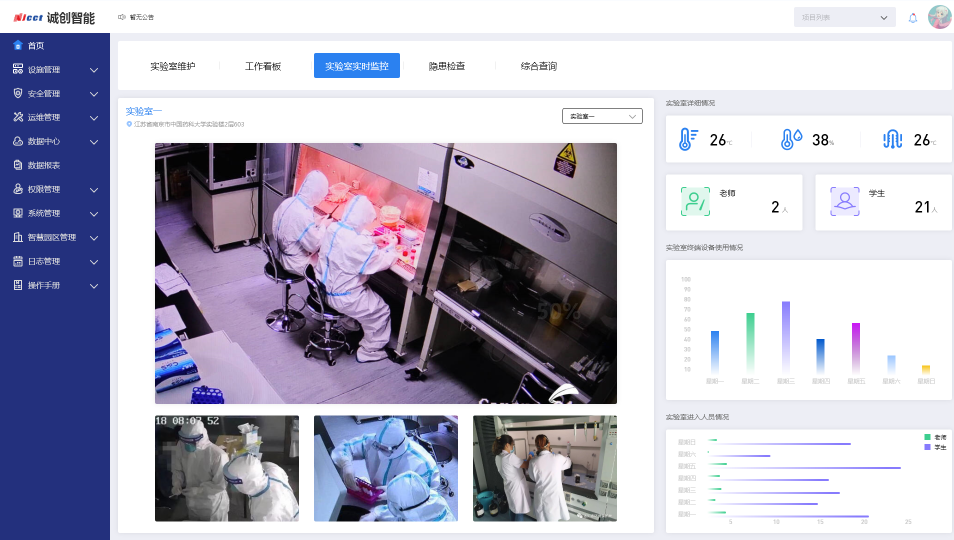Switch to the 工作看板 tab
954x540 pixels.
click(263, 66)
